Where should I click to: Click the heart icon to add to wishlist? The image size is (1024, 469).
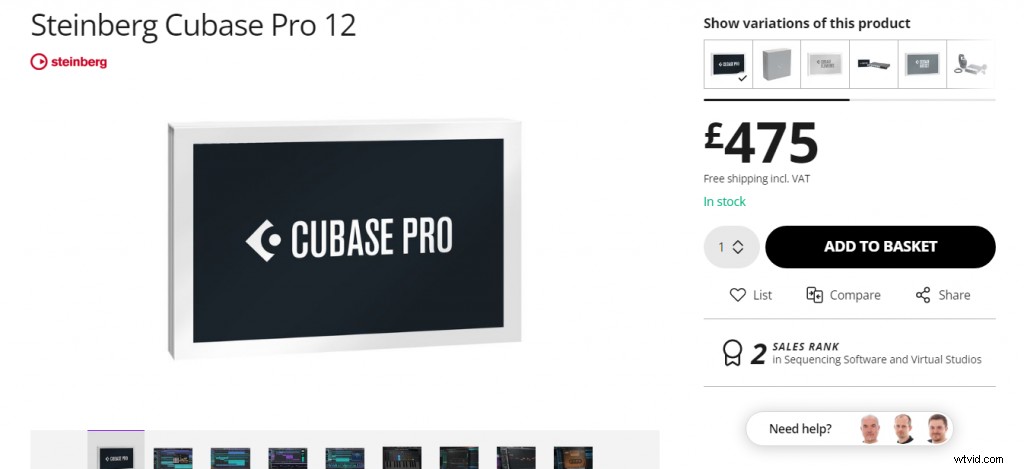(x=738, y=295)
